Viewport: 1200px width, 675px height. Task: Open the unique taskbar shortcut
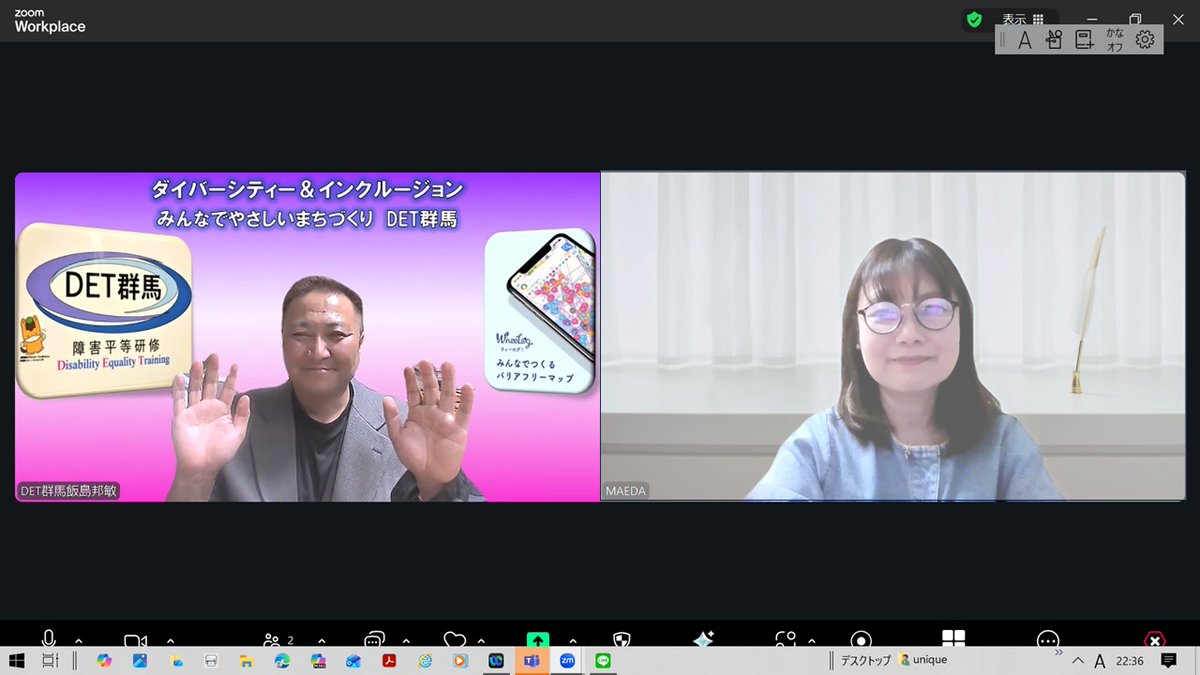[924, 660]
